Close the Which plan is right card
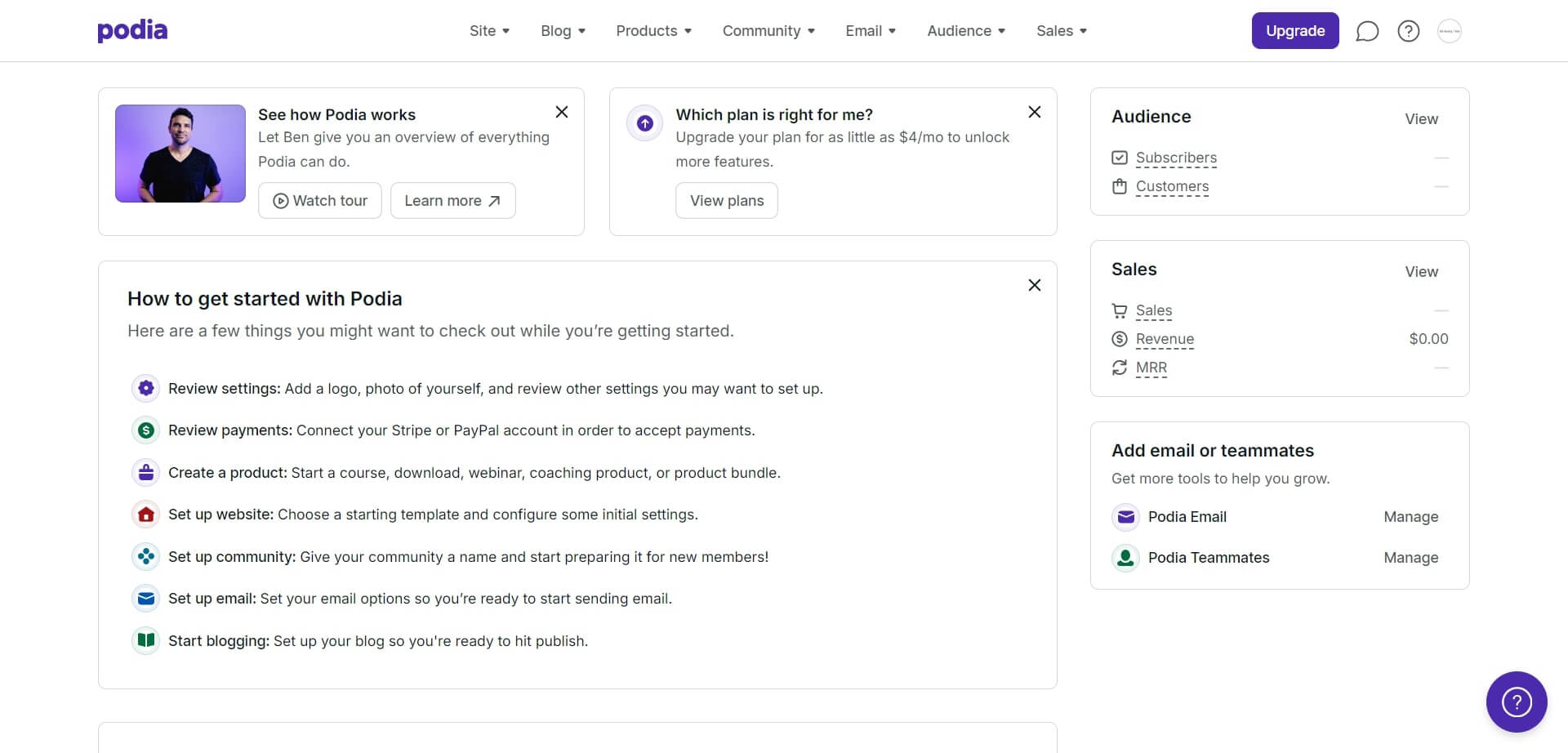Image resolution: width=1568 pixels, height=753 pixels. click(x=1034, y=112)
